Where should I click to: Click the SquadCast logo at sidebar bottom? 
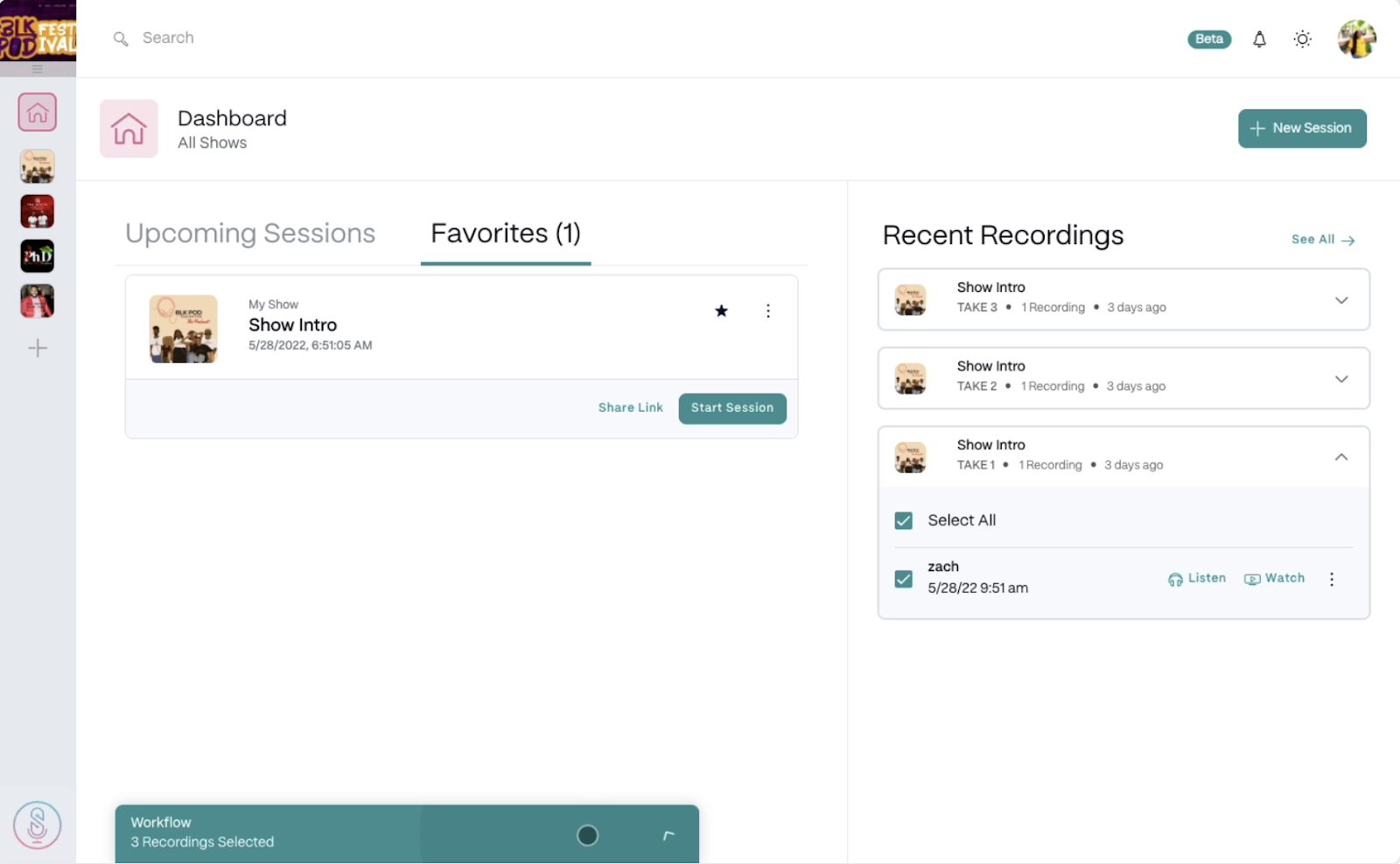tap(37, 824)
